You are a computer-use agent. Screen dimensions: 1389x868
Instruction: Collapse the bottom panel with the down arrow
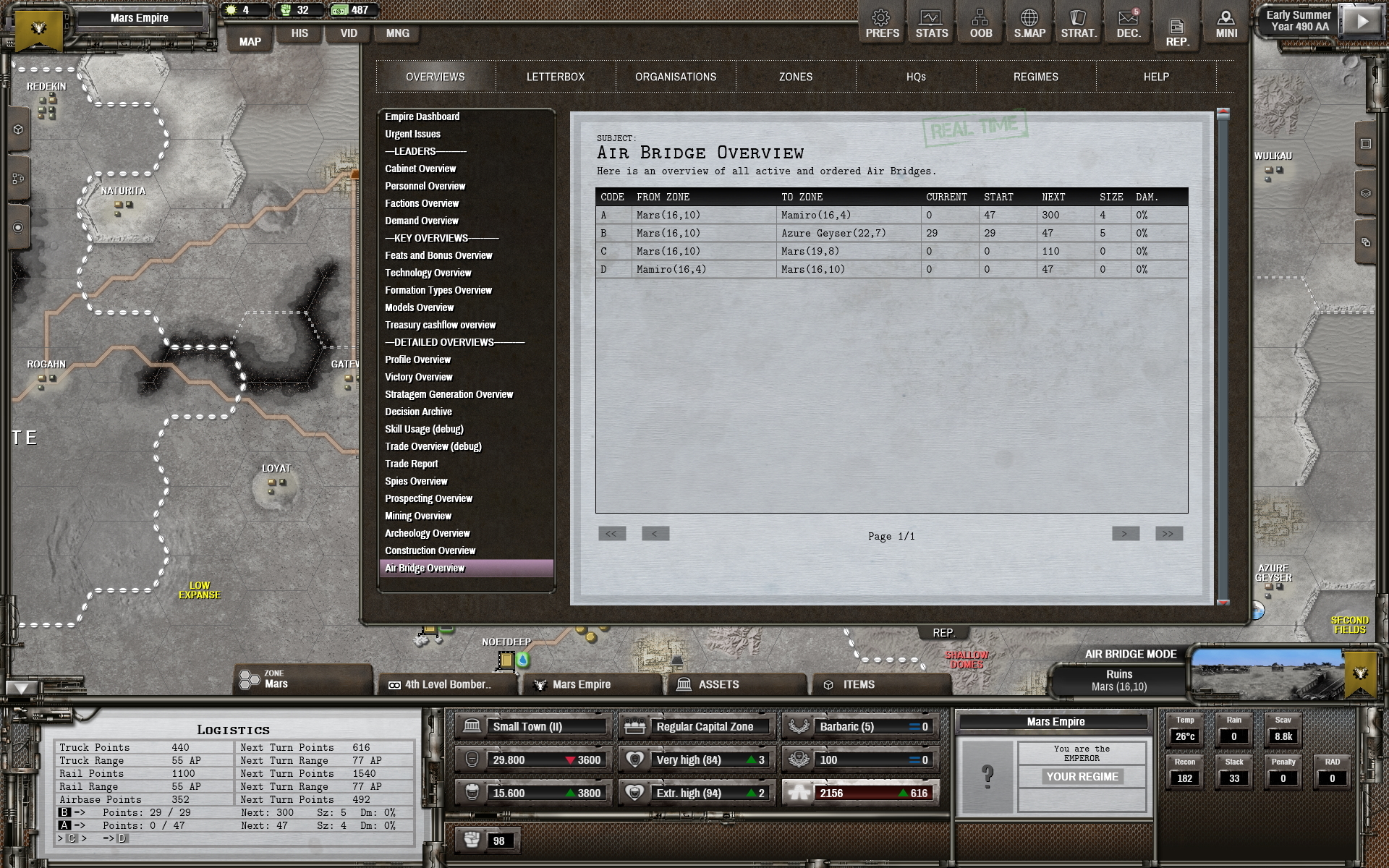click(21, 688)
